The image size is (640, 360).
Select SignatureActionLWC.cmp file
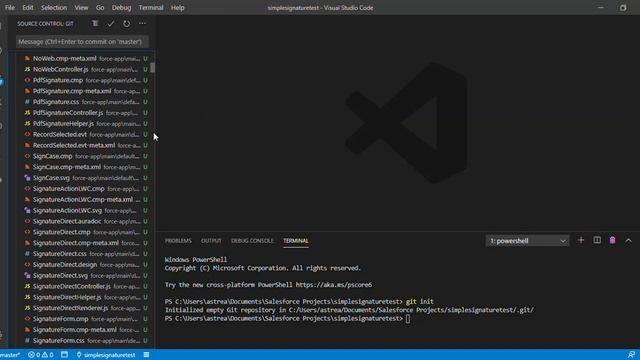click(x=82, y=189)
